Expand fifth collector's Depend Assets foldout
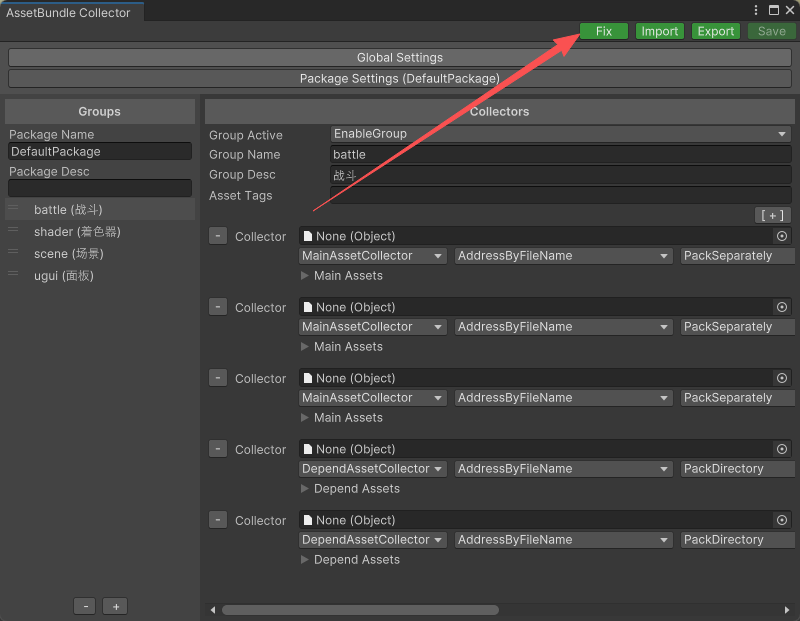Image resolution: width=800 pixels, height=621 pixels. 305,559
